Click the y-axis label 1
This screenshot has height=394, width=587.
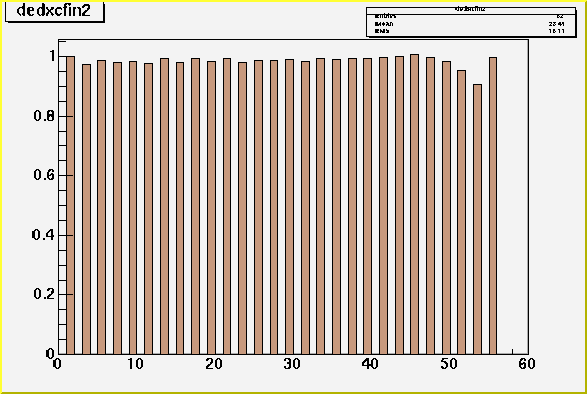(52, 56)
